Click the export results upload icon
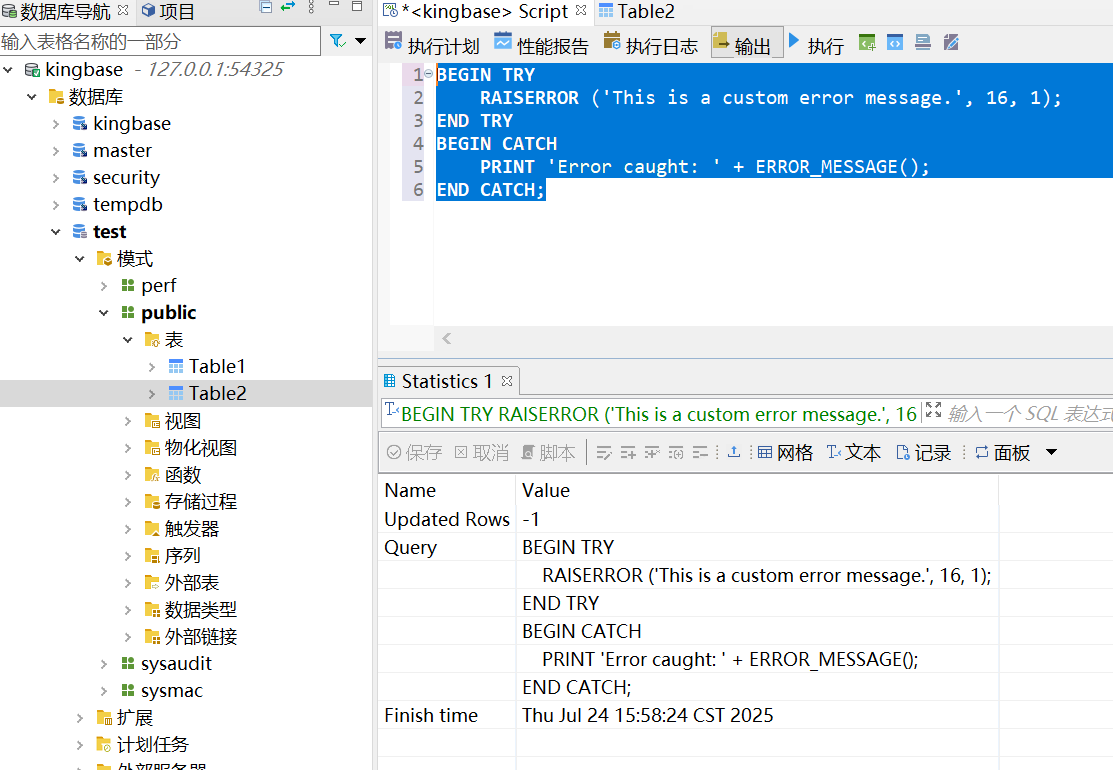The height and width of the screenshot is (770, 1113). [x=733, y=452]
